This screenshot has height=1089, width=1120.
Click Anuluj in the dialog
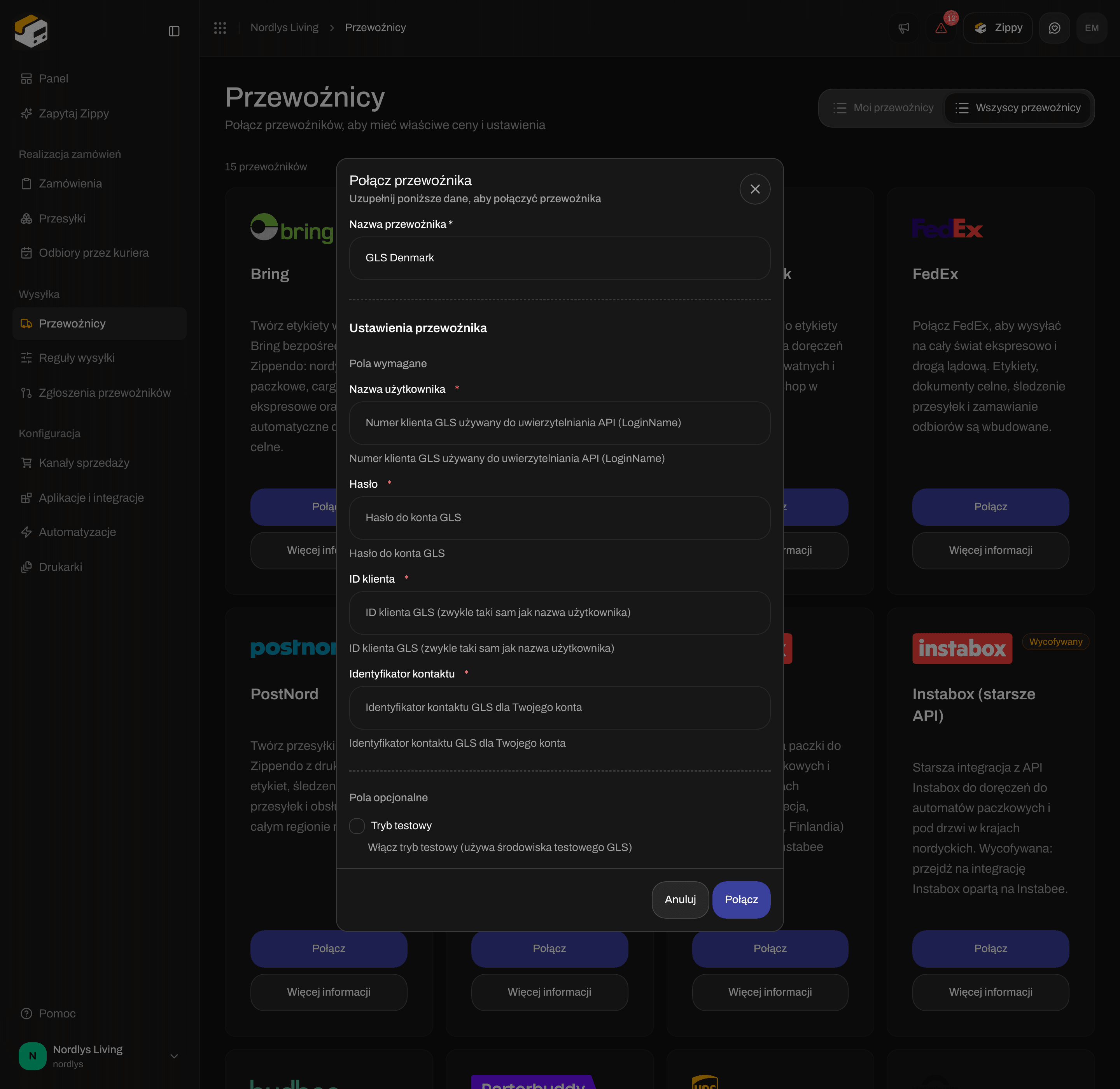point(680,900)
